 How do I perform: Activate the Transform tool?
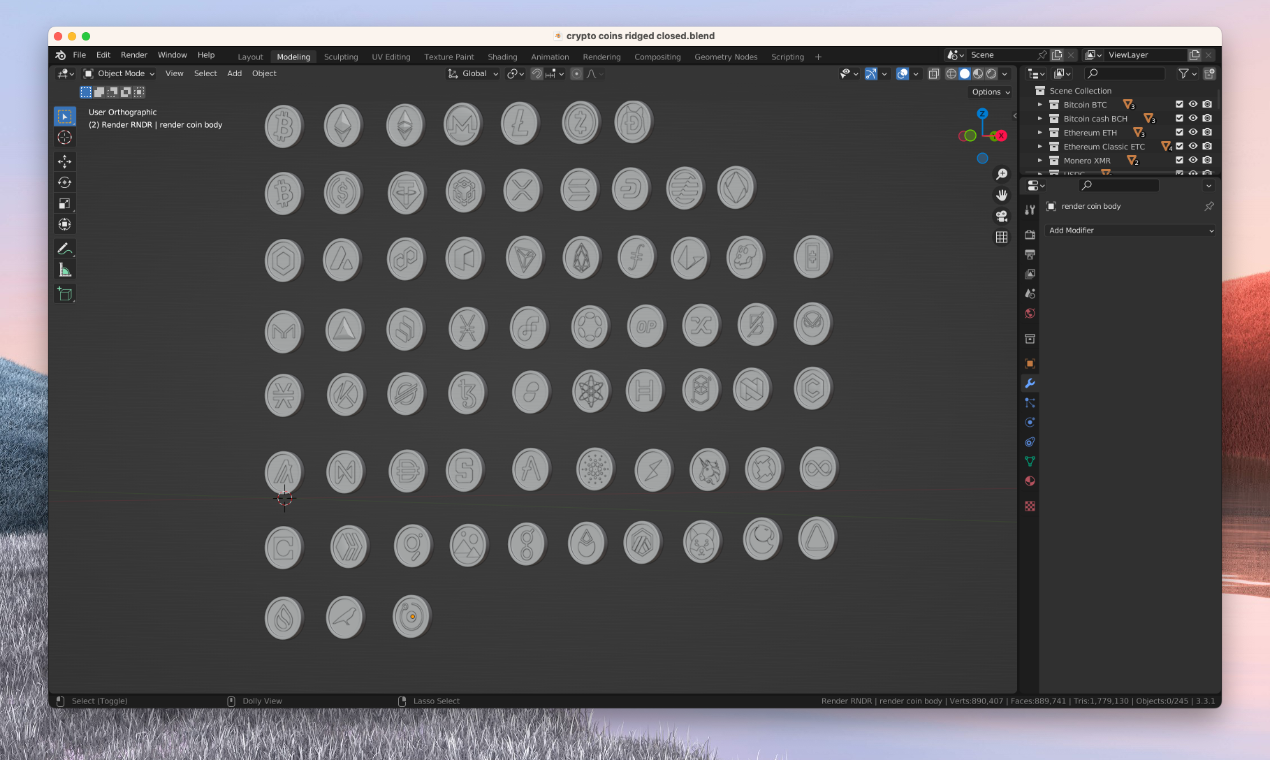coord(65,224)
